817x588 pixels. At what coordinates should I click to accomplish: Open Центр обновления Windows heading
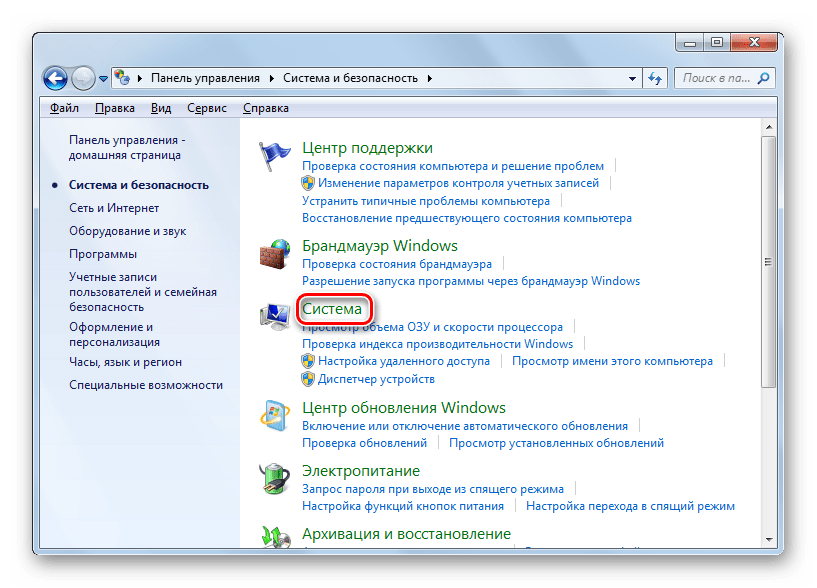tap(404, 408)
